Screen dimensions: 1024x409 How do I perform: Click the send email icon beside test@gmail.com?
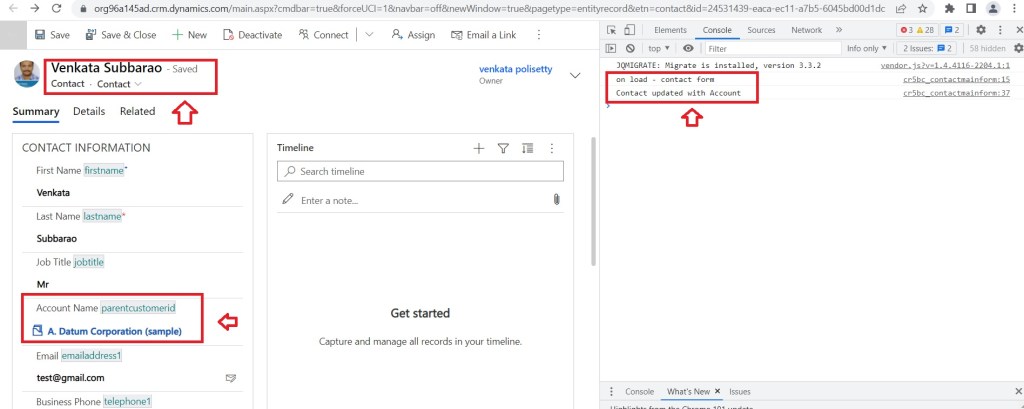pyautogui.click(x=231, y=378)
